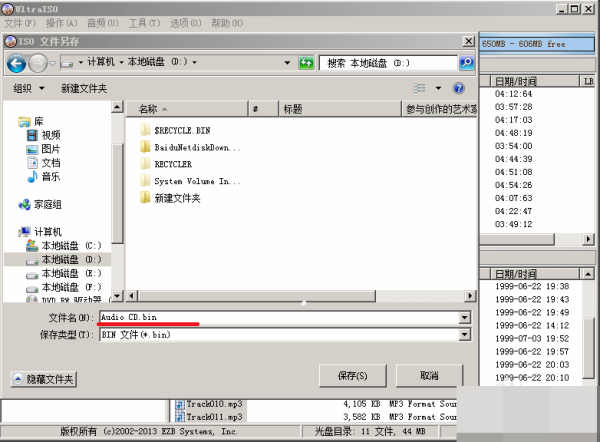600x442 pixels.
Task: Open 图片 library
Action: (44, 149)
